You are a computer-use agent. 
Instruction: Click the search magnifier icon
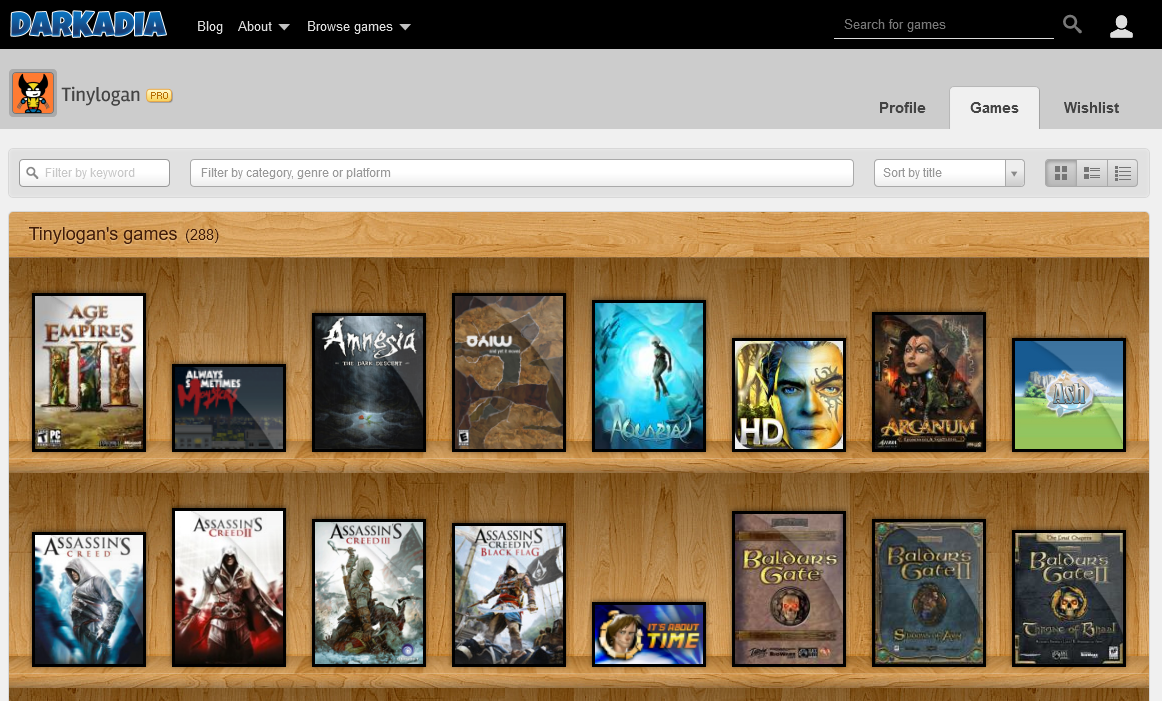pyautogui.click(x=1072, y=25)
